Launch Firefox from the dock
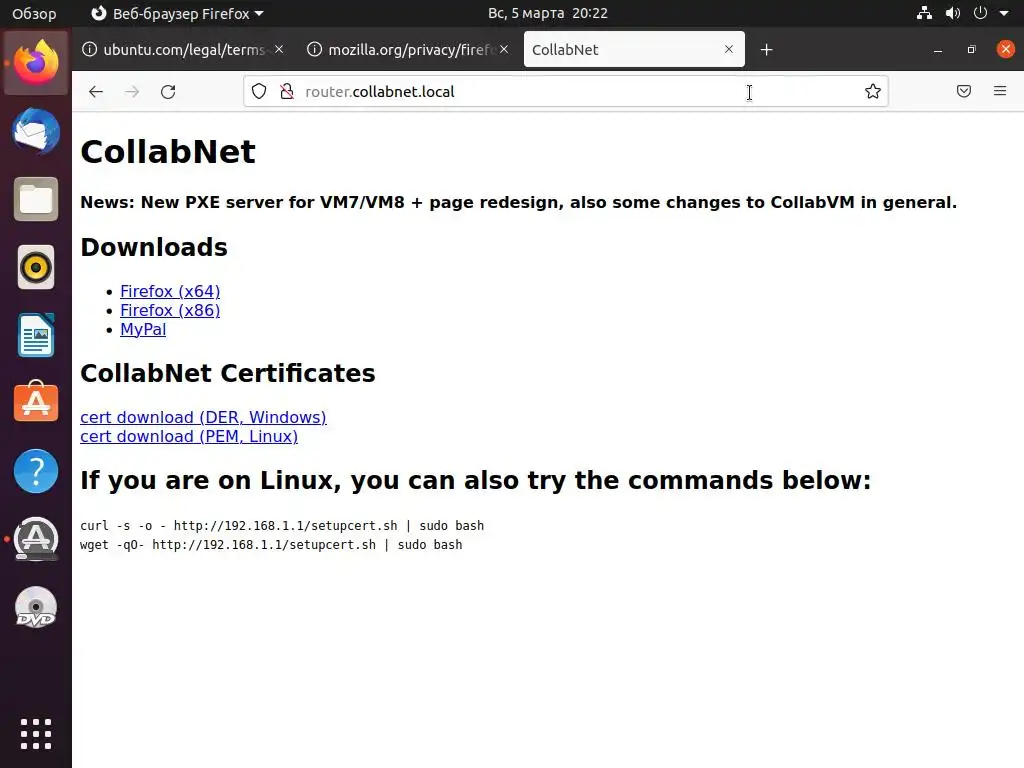This screenshot has height=768, width=1024. (x=36, y=63)
